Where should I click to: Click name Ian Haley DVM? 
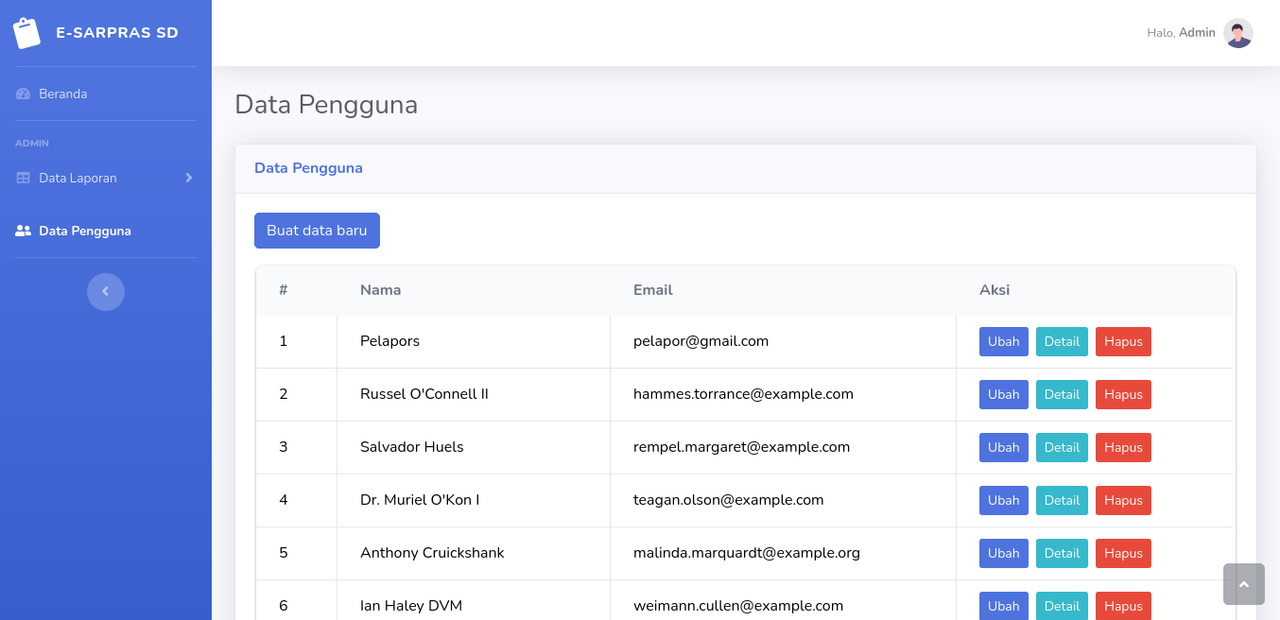pyautogui.click(x=411, y=606)
